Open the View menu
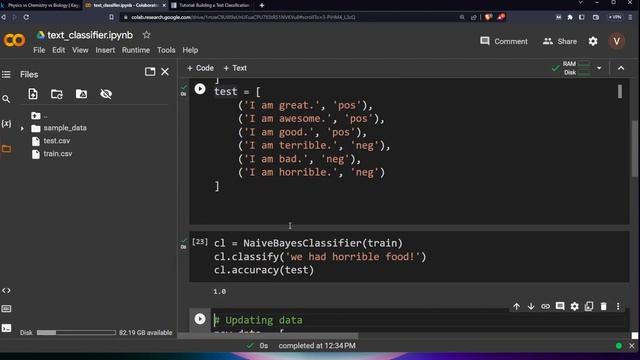The image size is (640, 360). point(80,50)
